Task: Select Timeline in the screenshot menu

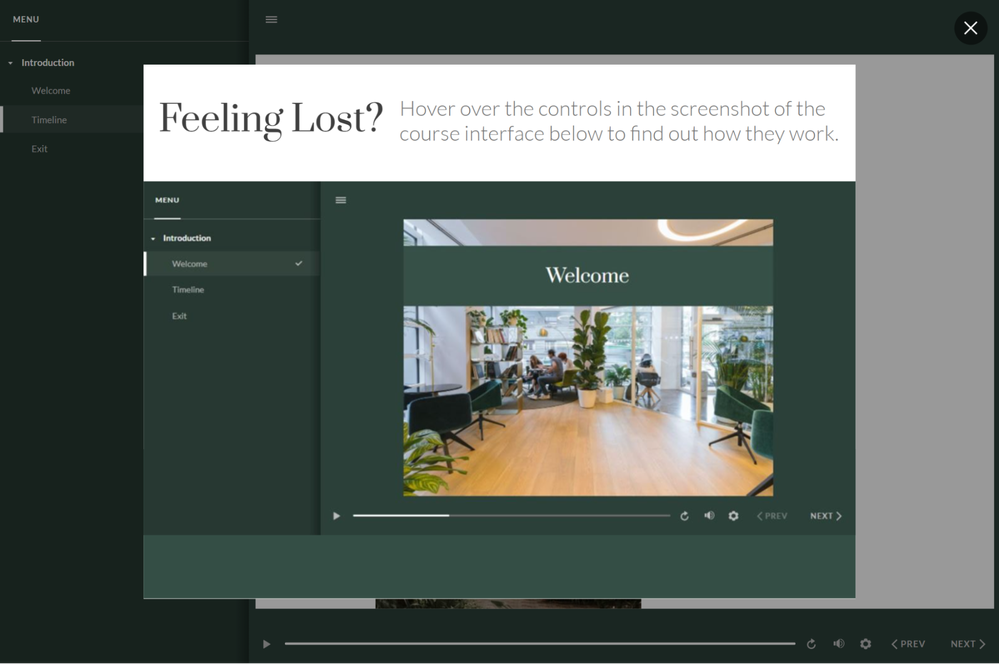Action: coord(188,289)
